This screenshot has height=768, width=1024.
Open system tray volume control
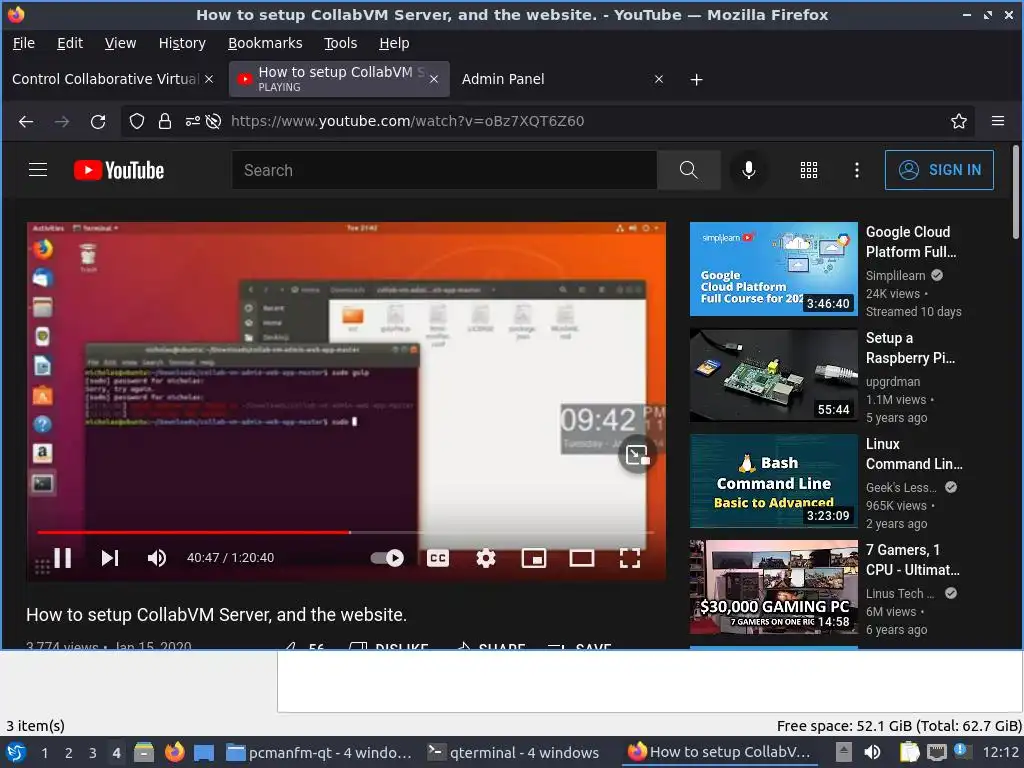(872, 752)
